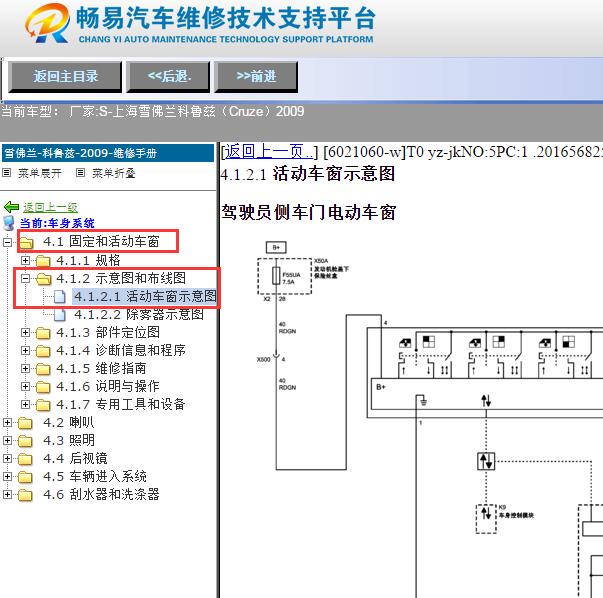Expand the 4.5 车辆进入系统 node
The width and height of the screenshot is (603, 598).
[7, 476]
